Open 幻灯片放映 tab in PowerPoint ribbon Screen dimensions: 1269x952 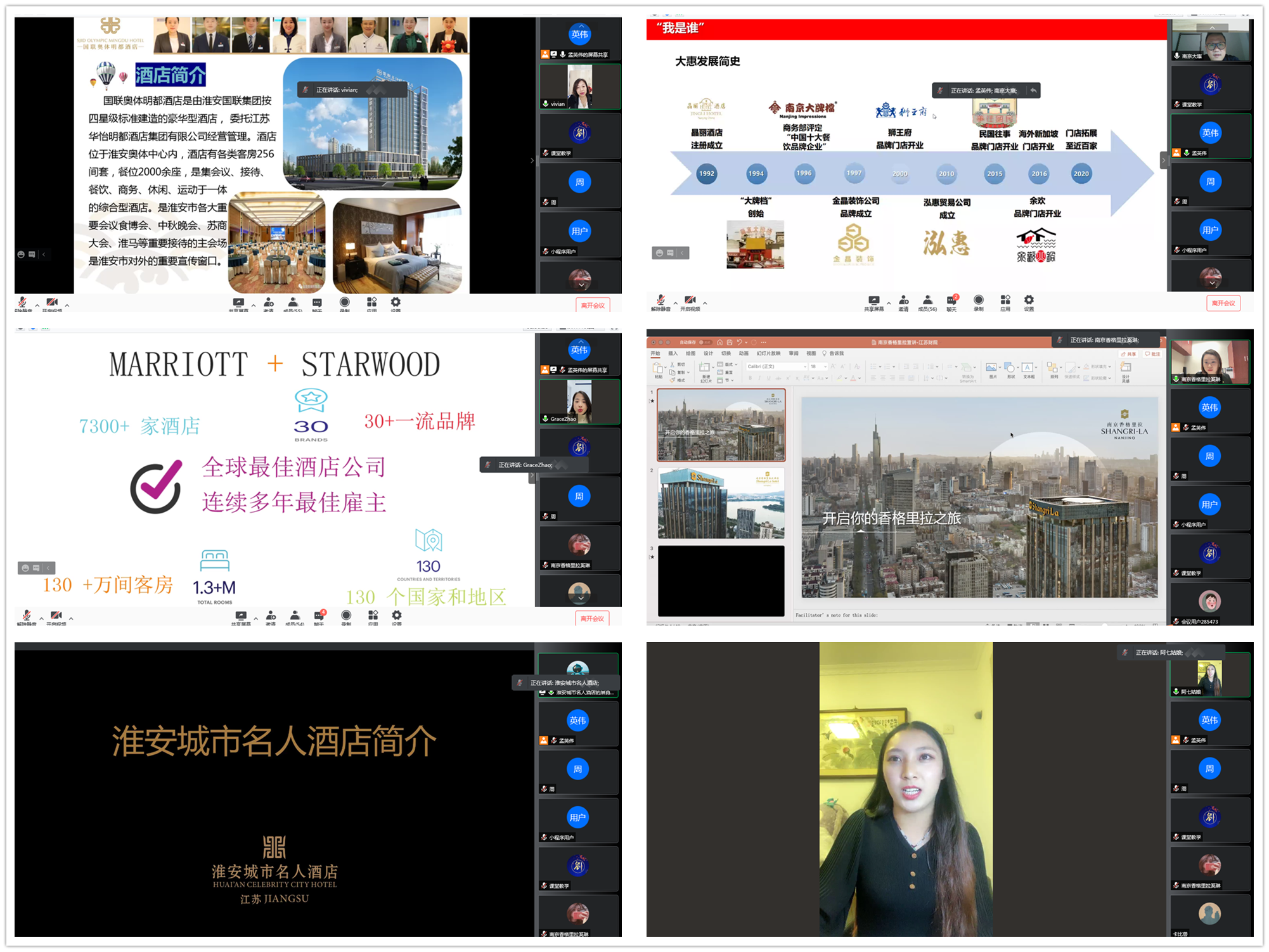pyautogui.click(x=768, y=354)
